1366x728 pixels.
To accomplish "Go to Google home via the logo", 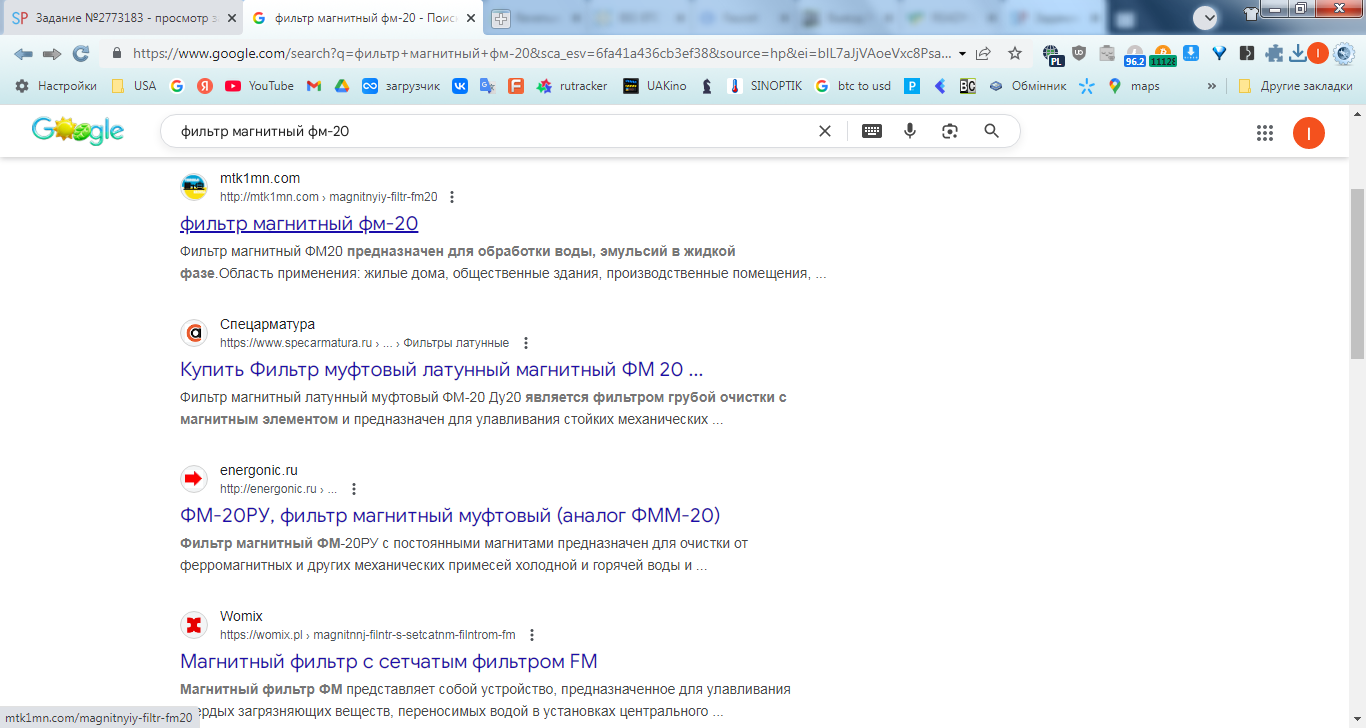I will [x=78, y=131].
